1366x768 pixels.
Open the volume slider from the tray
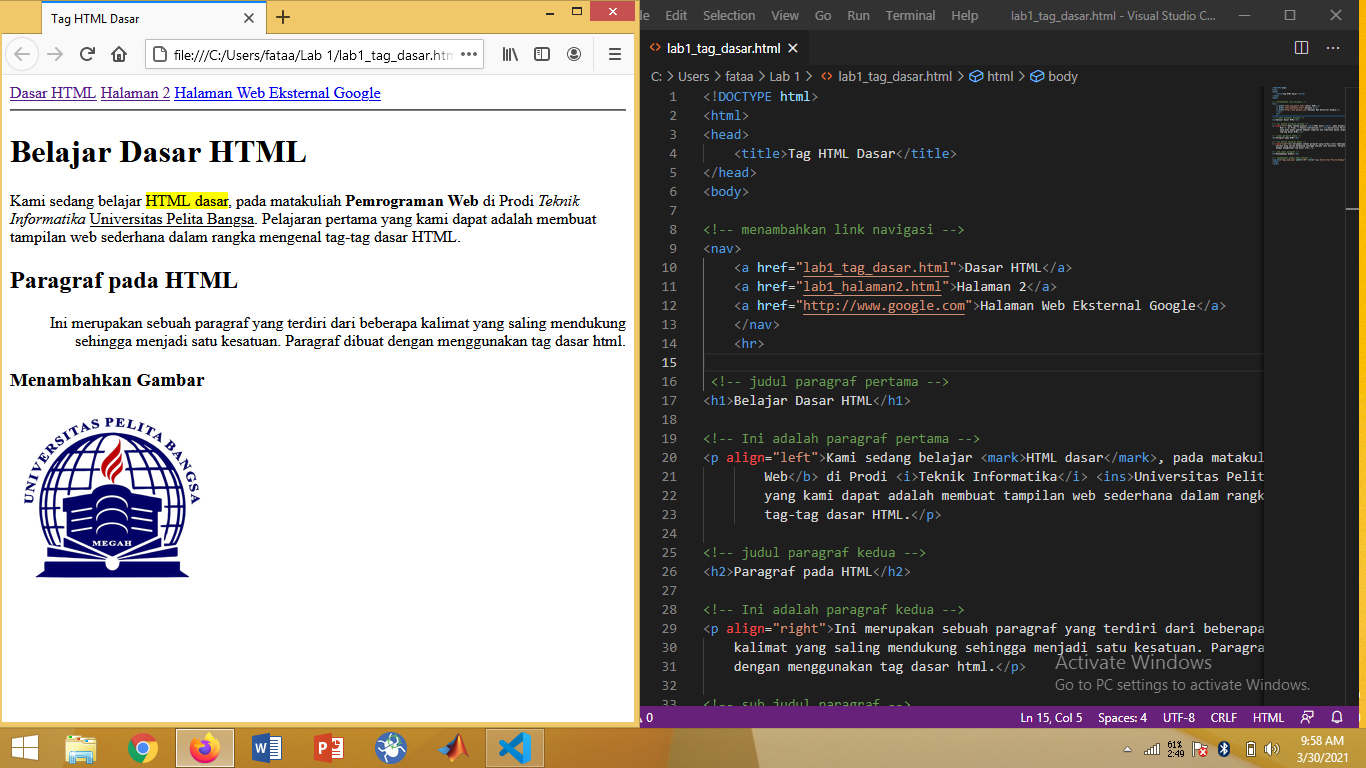(x=1271, y=751)
